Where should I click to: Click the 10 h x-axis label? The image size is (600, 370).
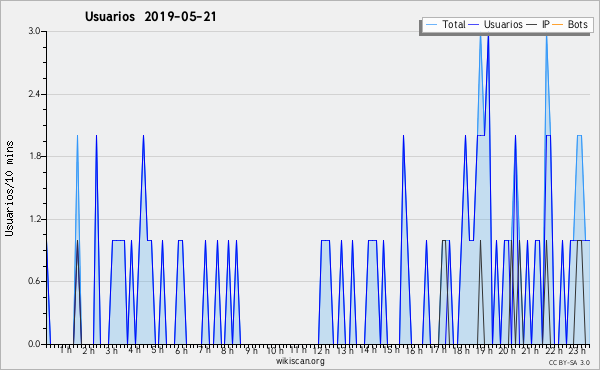pos(275,350)
